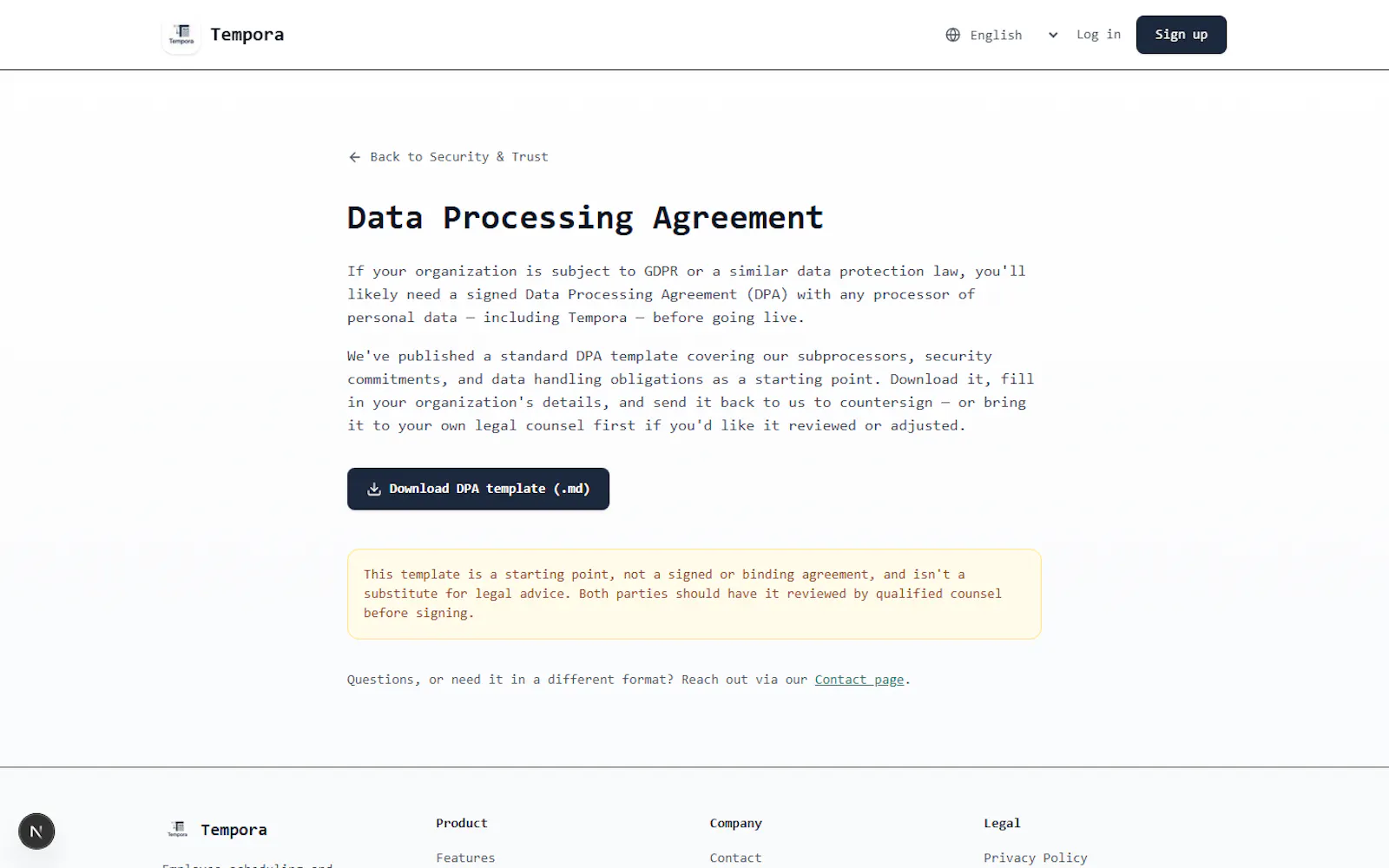Expand language chevron arrow
Viewport: 1389px width, 868px height.
pyautogui.click(x=1053, y=35)
